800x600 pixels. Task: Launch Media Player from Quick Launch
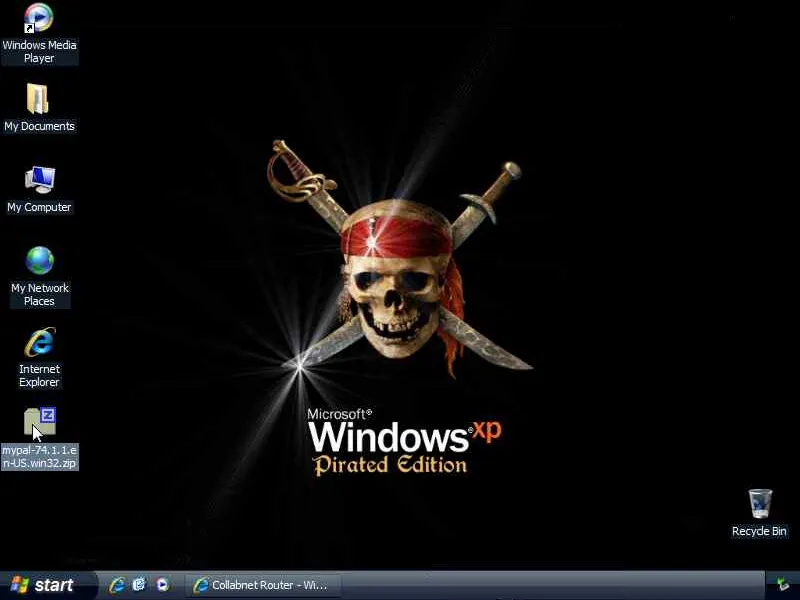tap(162, 585)
